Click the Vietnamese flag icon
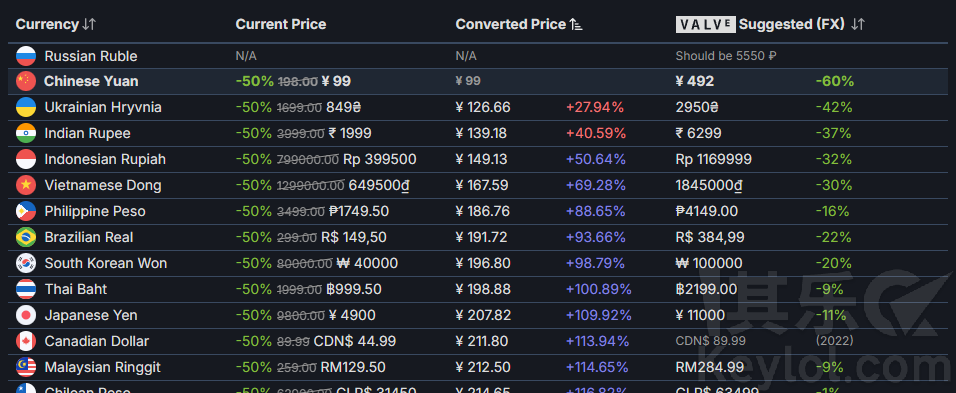The image size is (956, 393). (26, 185)
